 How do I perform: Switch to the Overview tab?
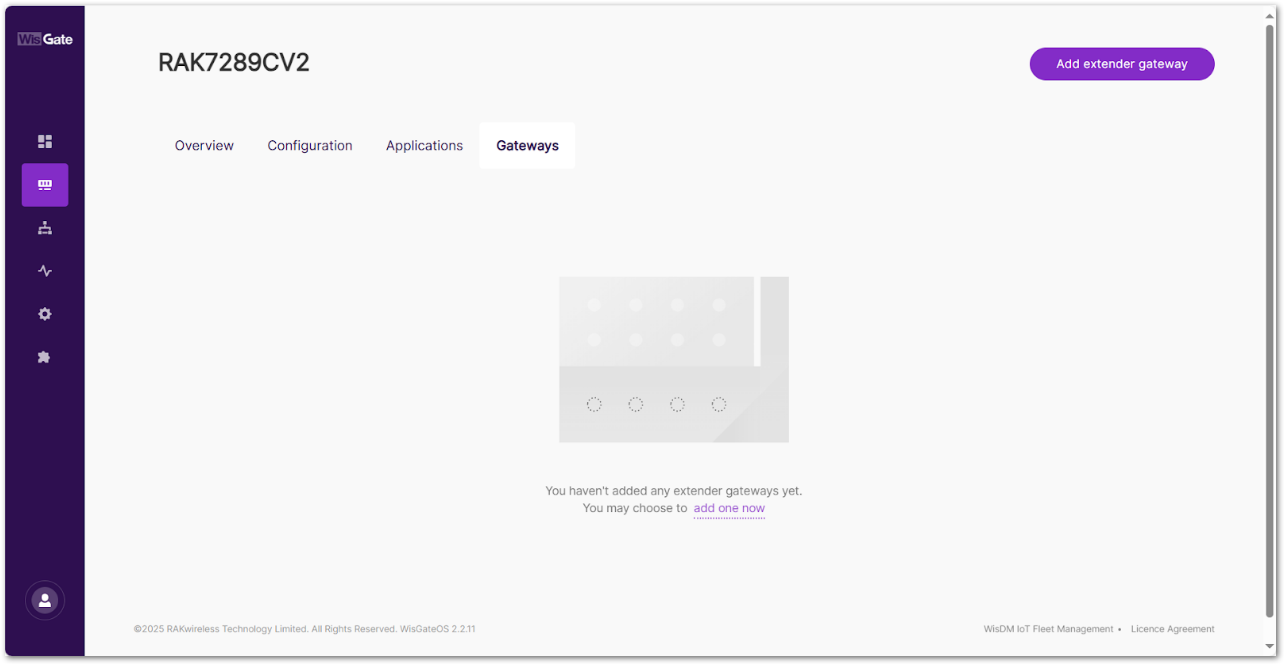[x=204, y=145]
